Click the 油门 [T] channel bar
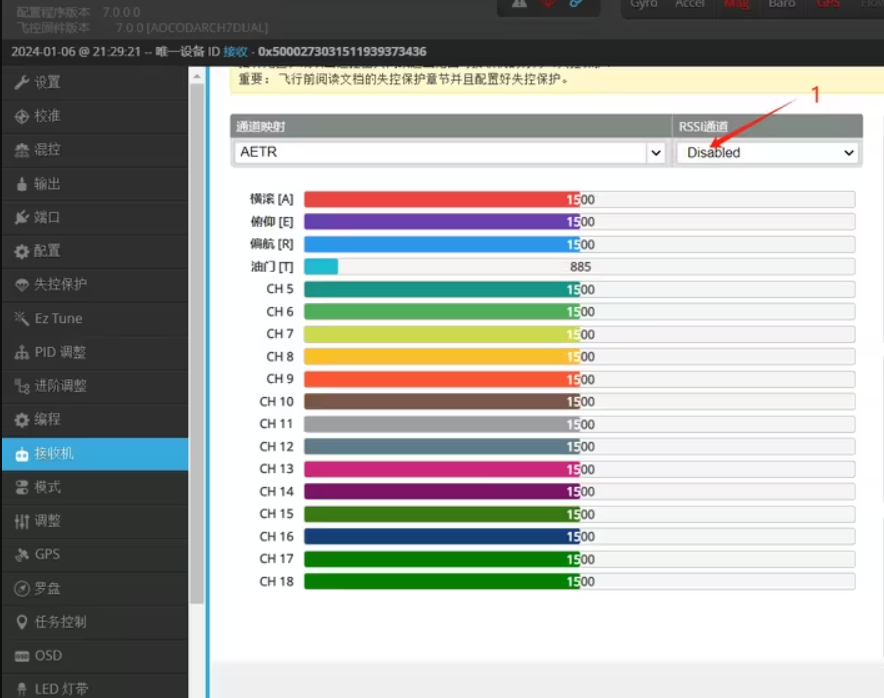Viewport: 884px width, 698px height. pyautogui.click(x=578, y=267)
